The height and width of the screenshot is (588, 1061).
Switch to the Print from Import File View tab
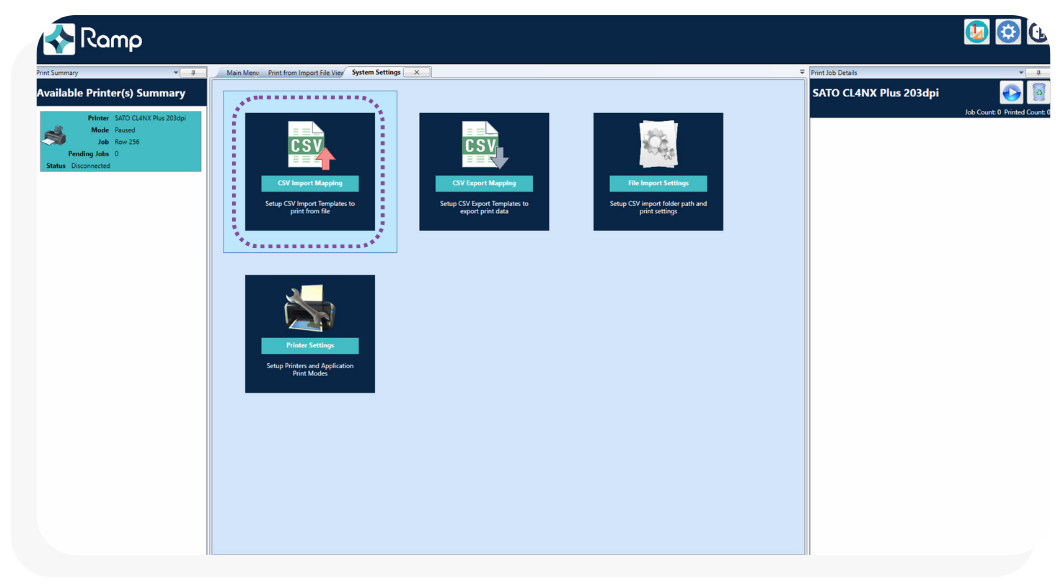303,71
